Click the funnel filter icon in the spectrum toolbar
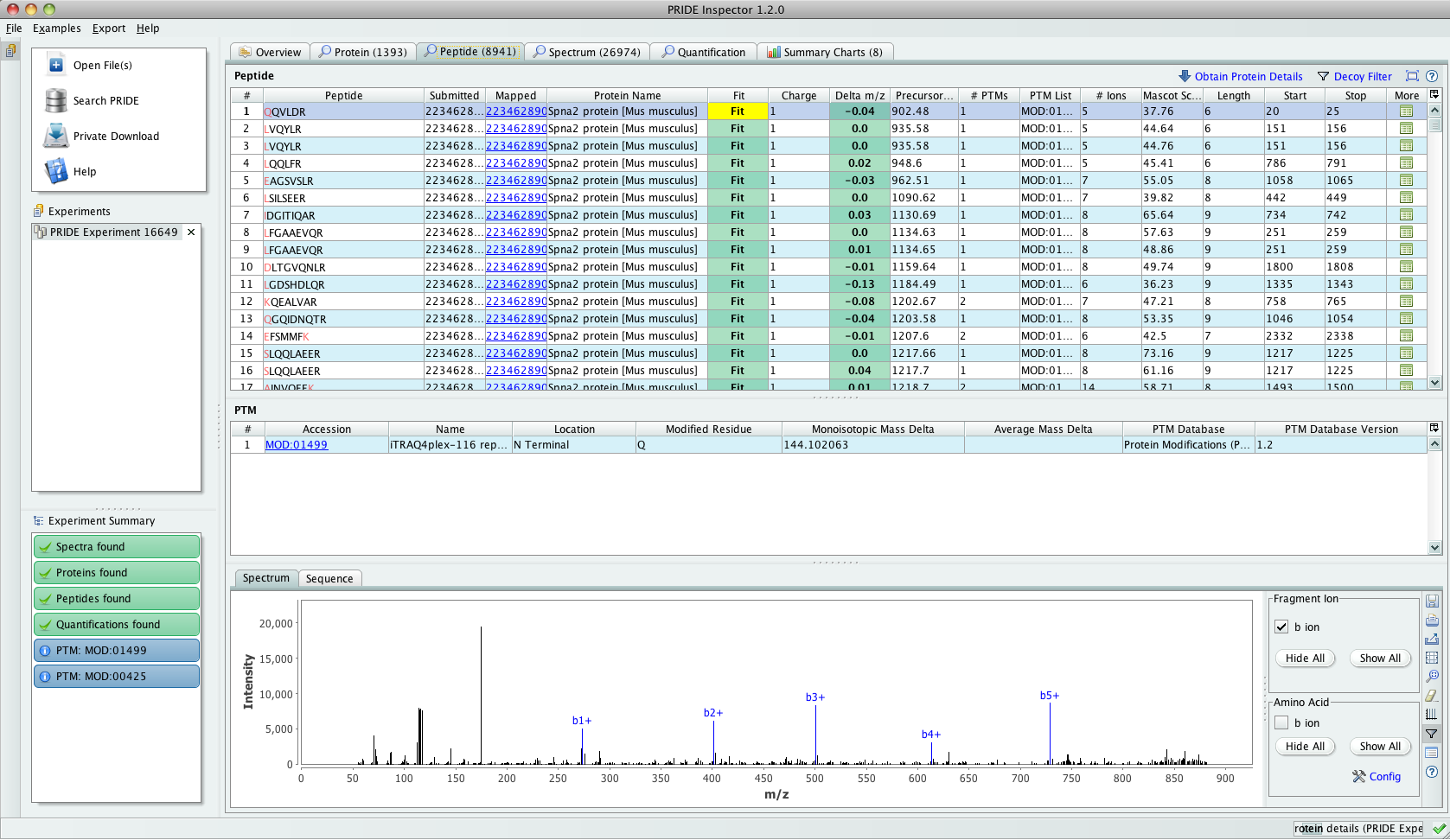The height and width of the screenshot is (840, 1450). [x=1432, y=734]
